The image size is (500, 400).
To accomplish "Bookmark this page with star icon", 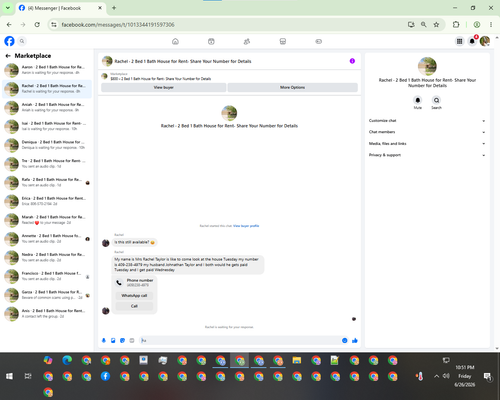I will pyautogui.click(x=436, y=24).
